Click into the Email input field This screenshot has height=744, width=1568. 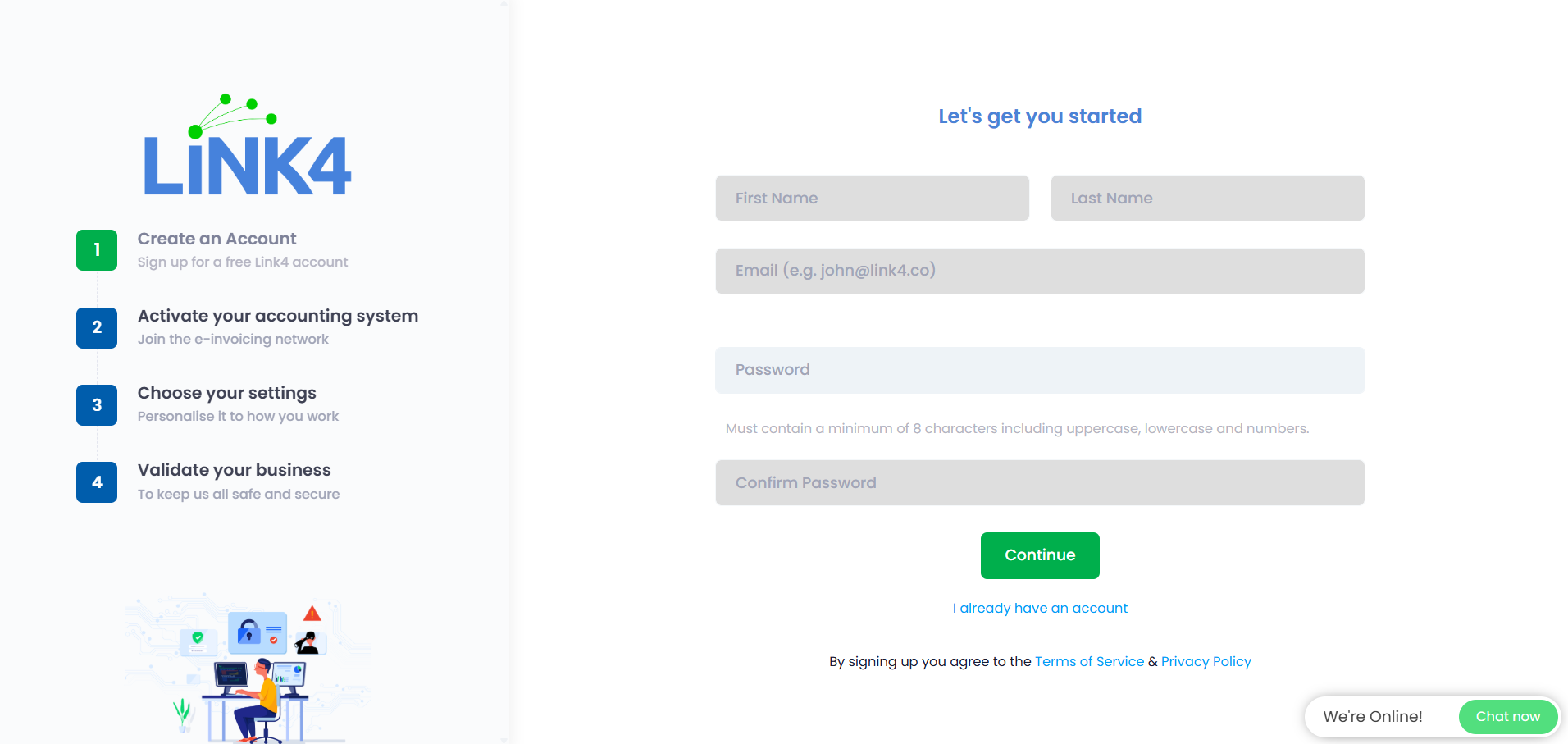point(1040,271)
